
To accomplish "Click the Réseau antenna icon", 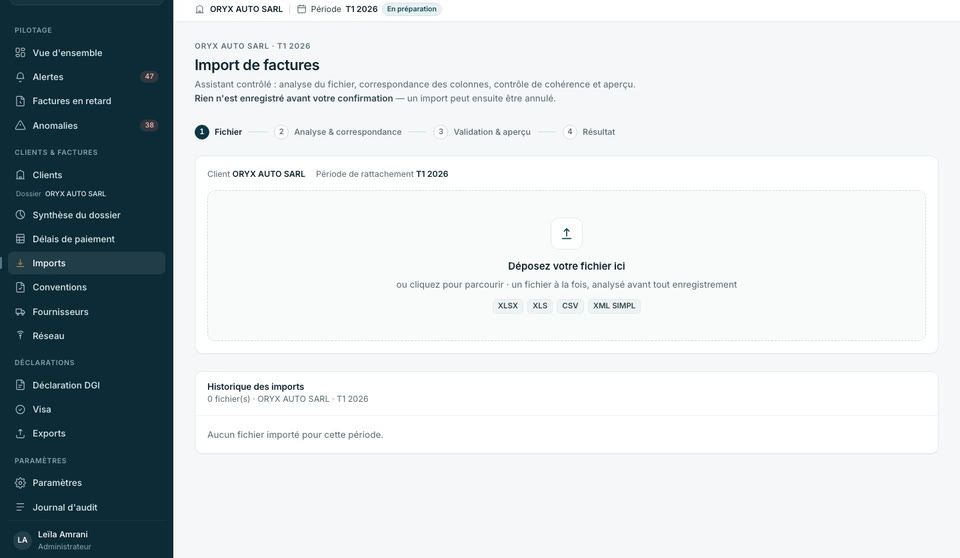I will (20, 336).
